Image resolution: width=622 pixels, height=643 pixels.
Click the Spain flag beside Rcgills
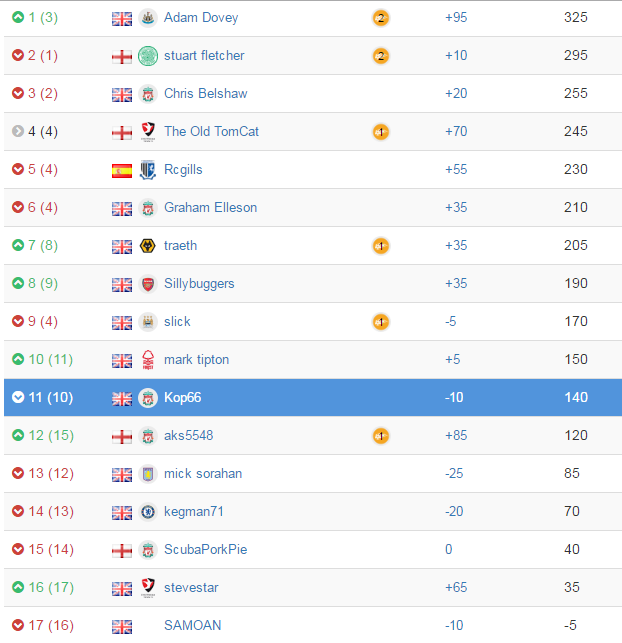122,171
